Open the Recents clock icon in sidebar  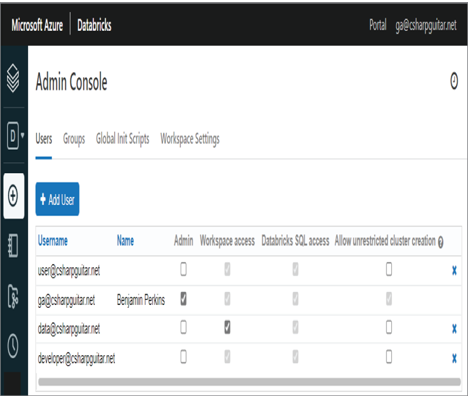tap(13, 345)
